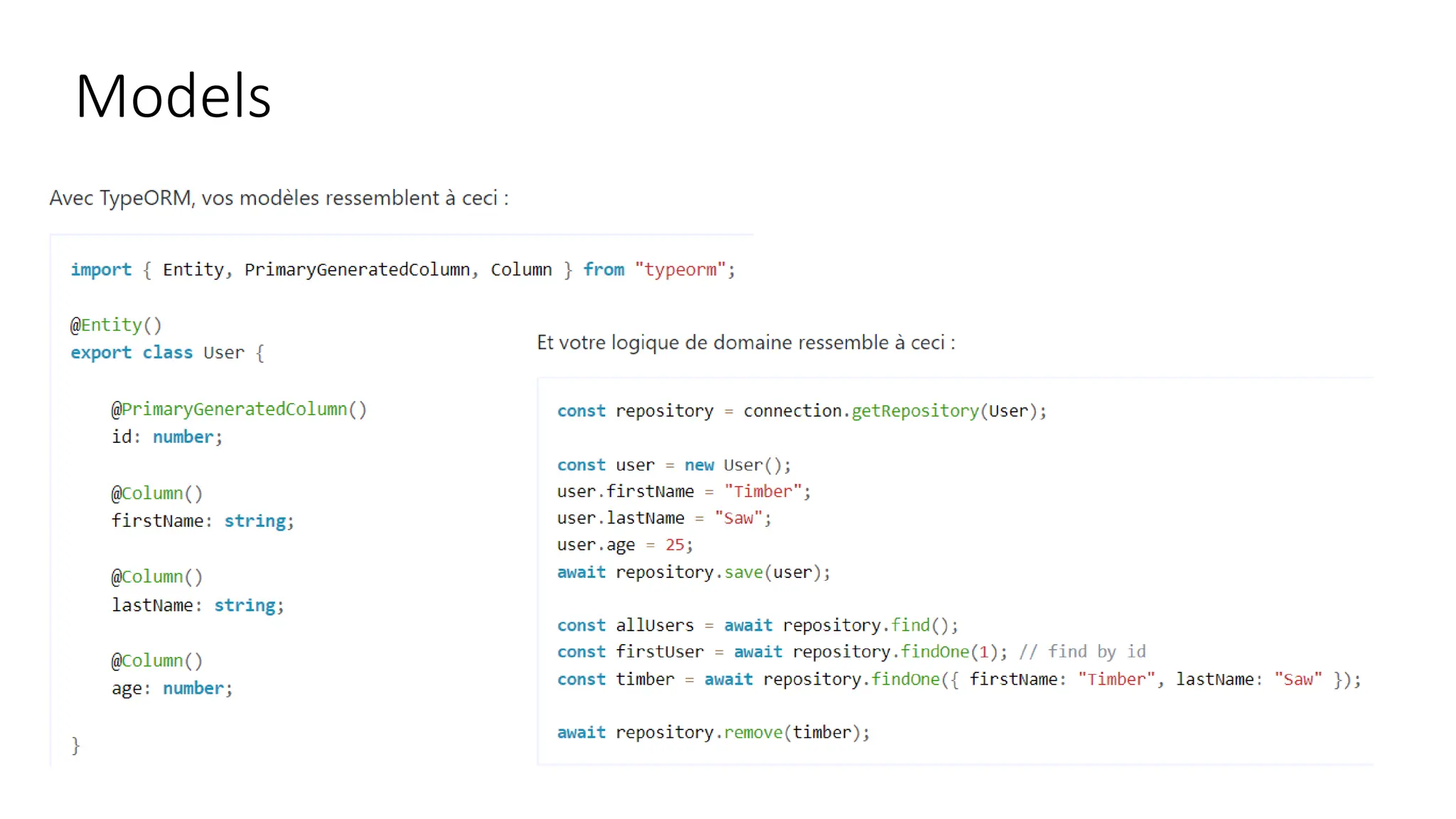Click the "Timber" value in user.firstName assignment

[762, 492]
